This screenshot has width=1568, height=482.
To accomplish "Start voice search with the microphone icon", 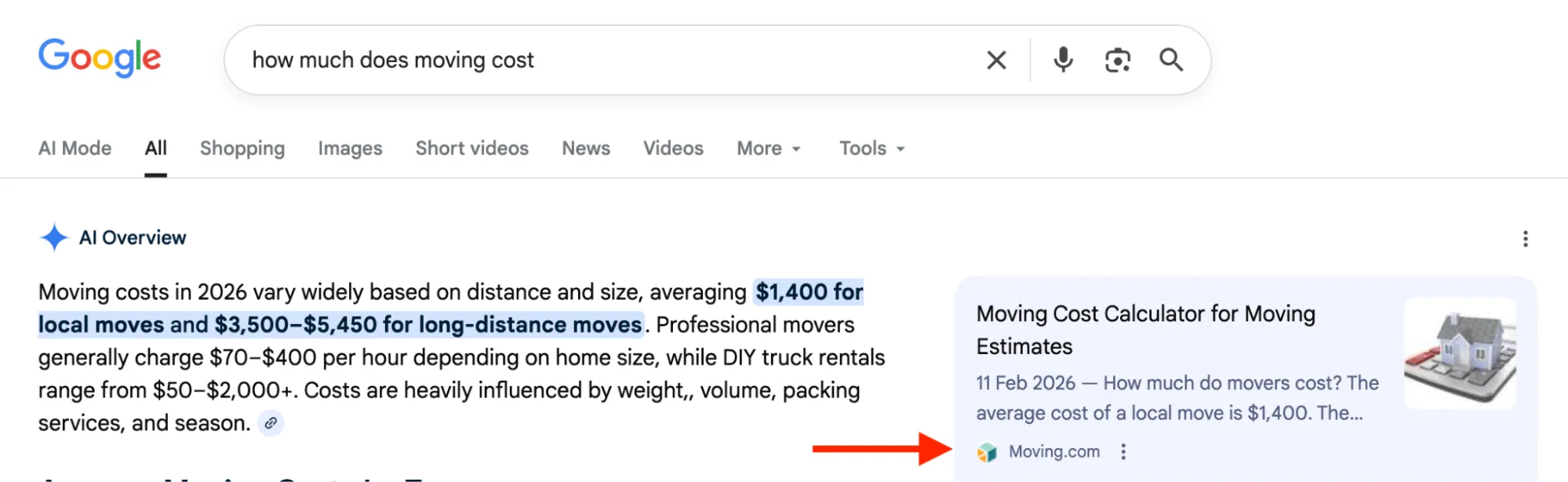I will (x=1063, y=60).
